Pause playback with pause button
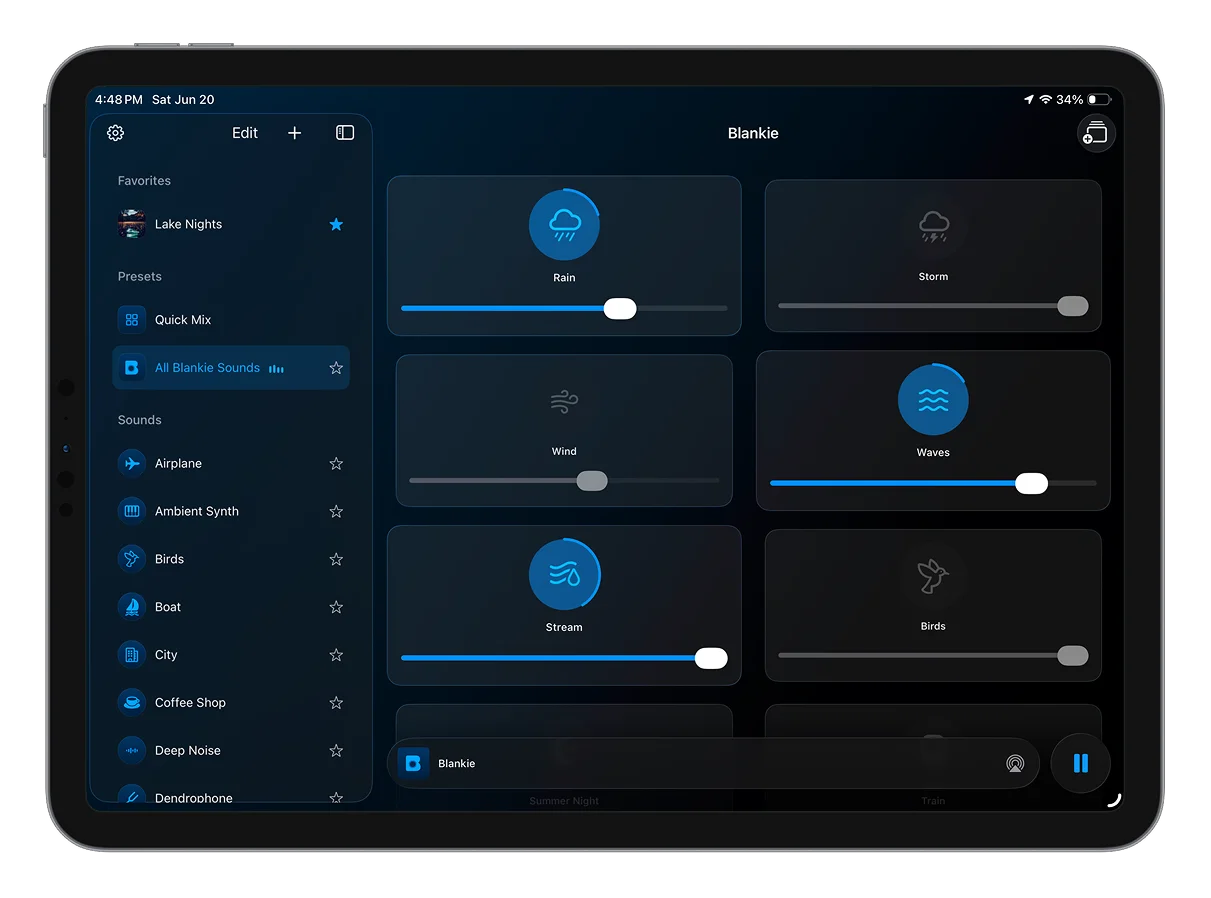The height and width of the screenshot is (898, 1211). tap(1080, 764)
